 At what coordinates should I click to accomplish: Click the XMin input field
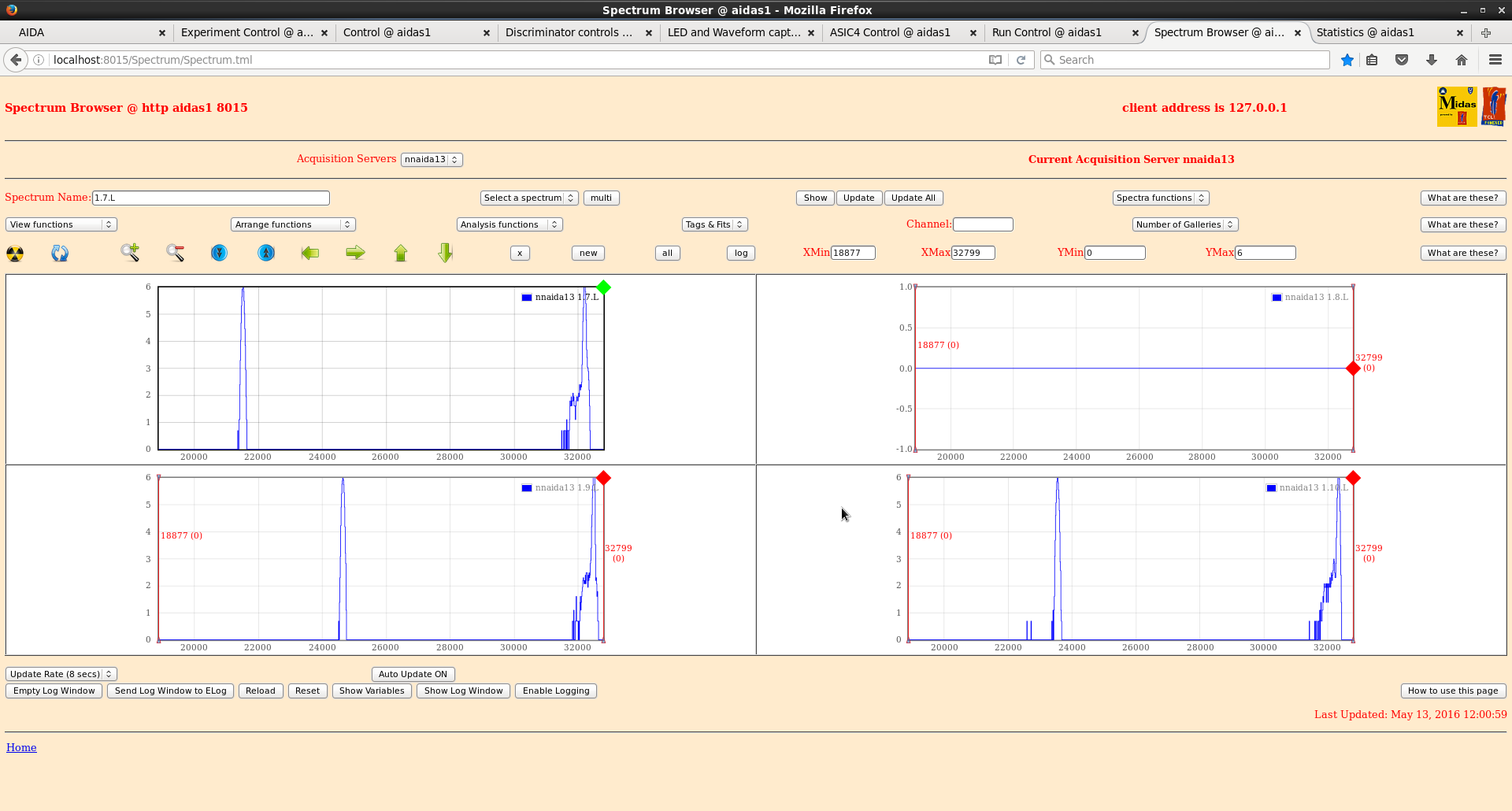click(853, 254)
